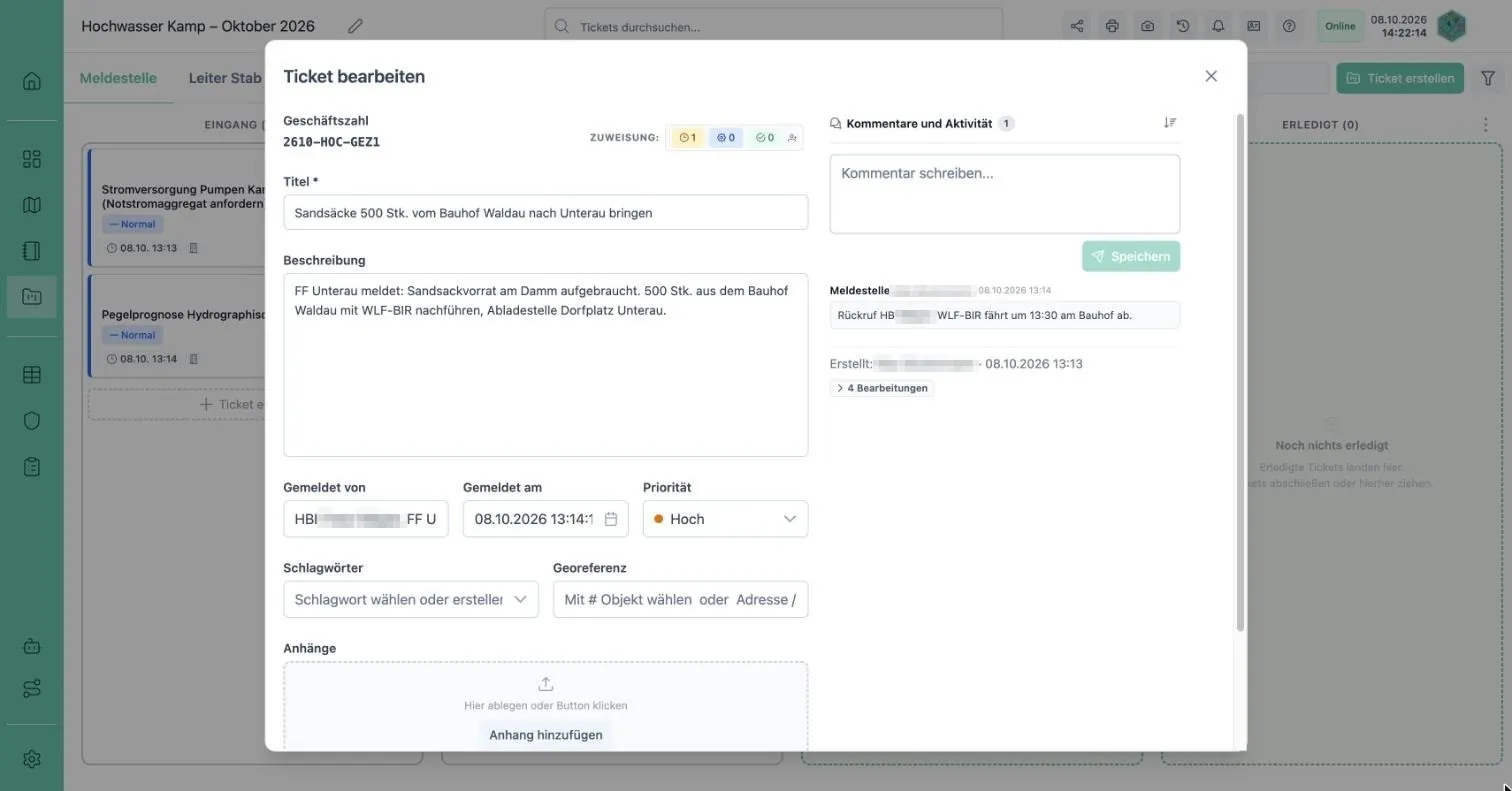The image size is (1512, 791).
Task: Click the Anhang hinzufügen button
Action: 546,735
